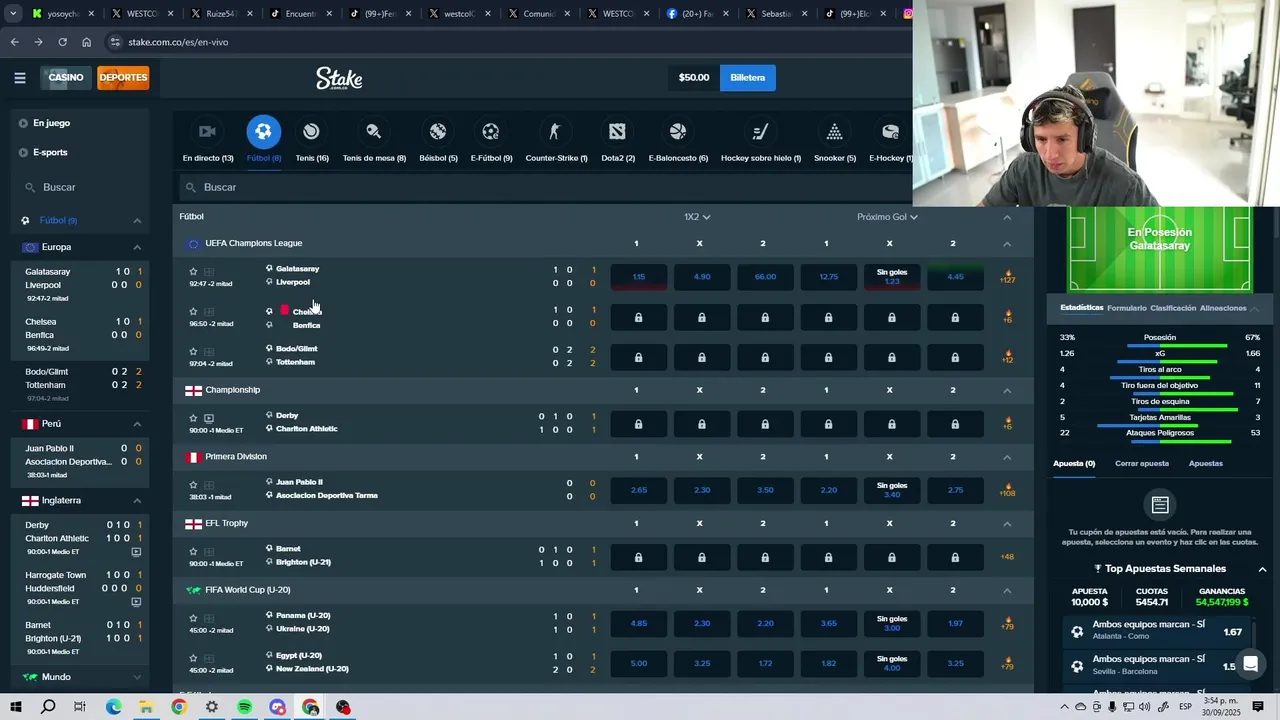The image size is (1280, 720).
Task: Collapse the Perú group in sidebar
Action: 137,424
